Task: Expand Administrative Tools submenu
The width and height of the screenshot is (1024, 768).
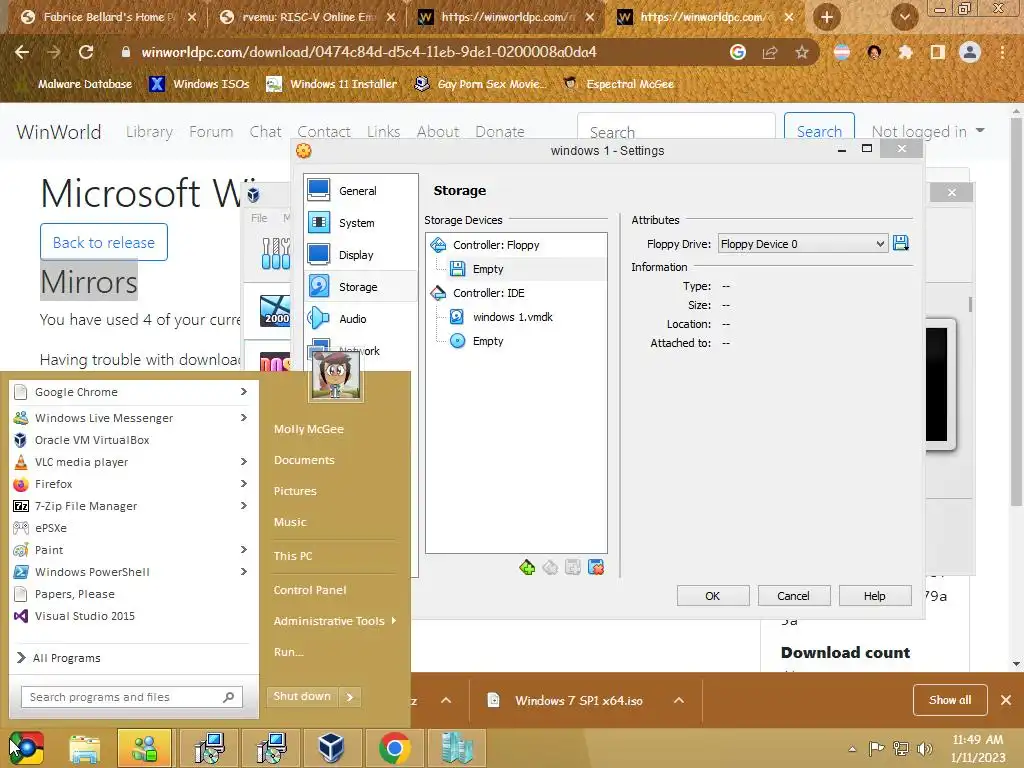Action: tap(334, 621)
